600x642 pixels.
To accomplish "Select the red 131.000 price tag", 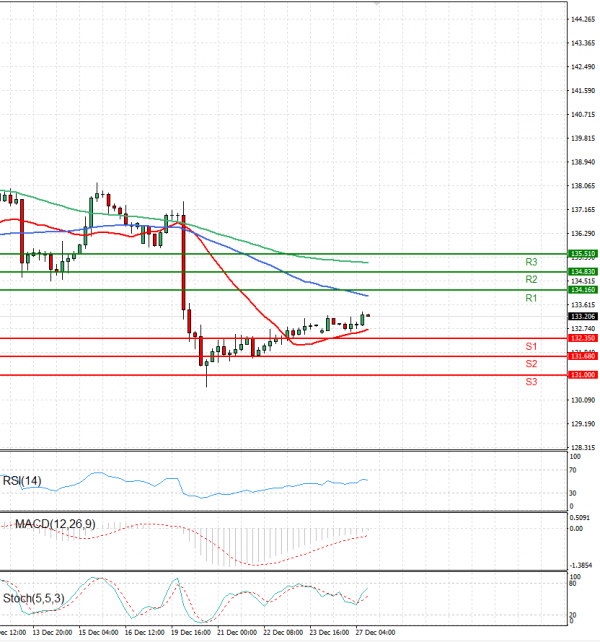I will [582, 375].
